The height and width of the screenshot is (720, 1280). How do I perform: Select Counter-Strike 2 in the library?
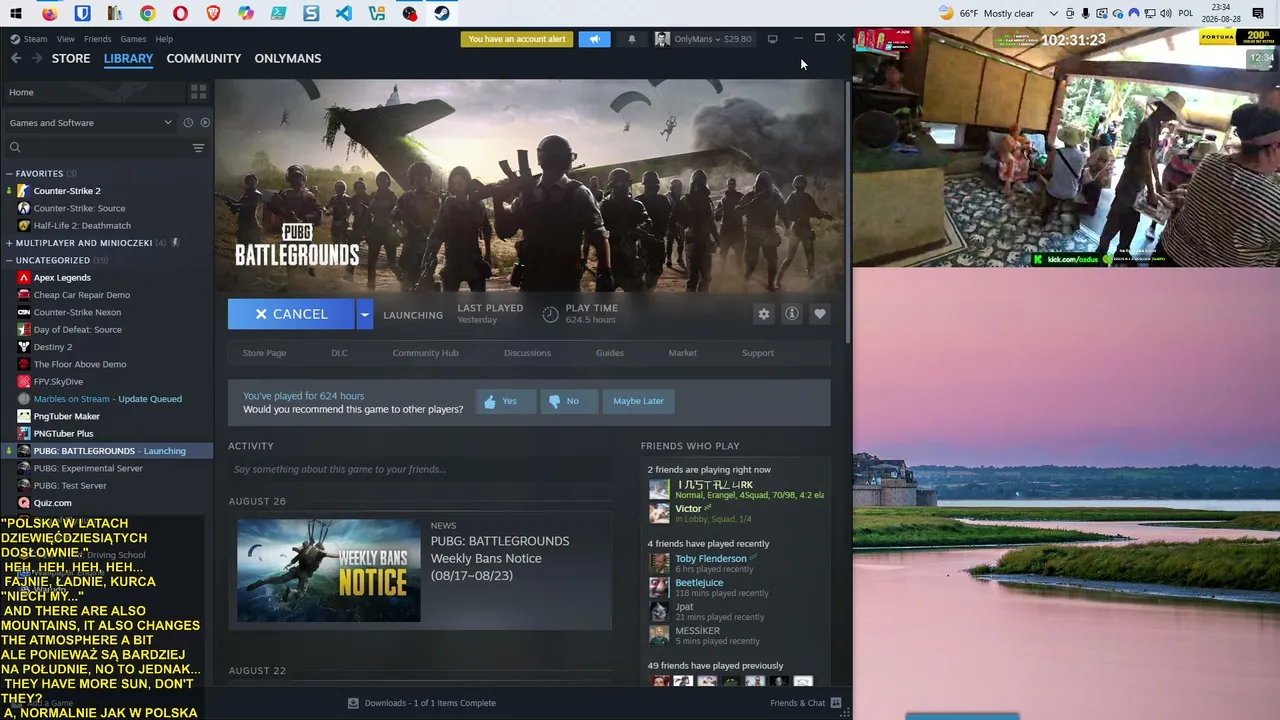[67, 191]
